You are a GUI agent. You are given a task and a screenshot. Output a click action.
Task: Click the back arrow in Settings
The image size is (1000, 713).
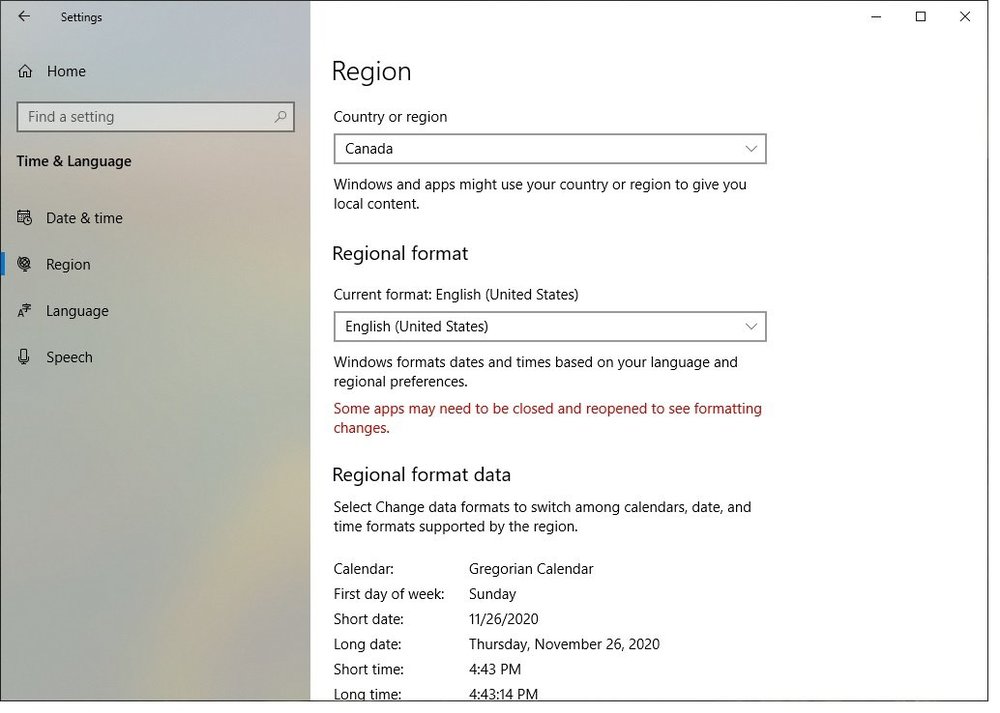[x=24, y=17]
